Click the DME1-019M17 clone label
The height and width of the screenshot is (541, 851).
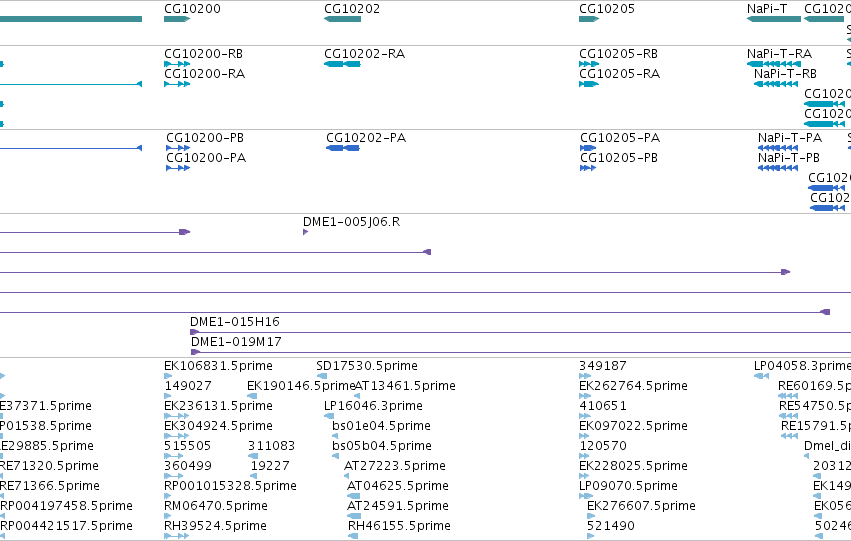(236, 342)
